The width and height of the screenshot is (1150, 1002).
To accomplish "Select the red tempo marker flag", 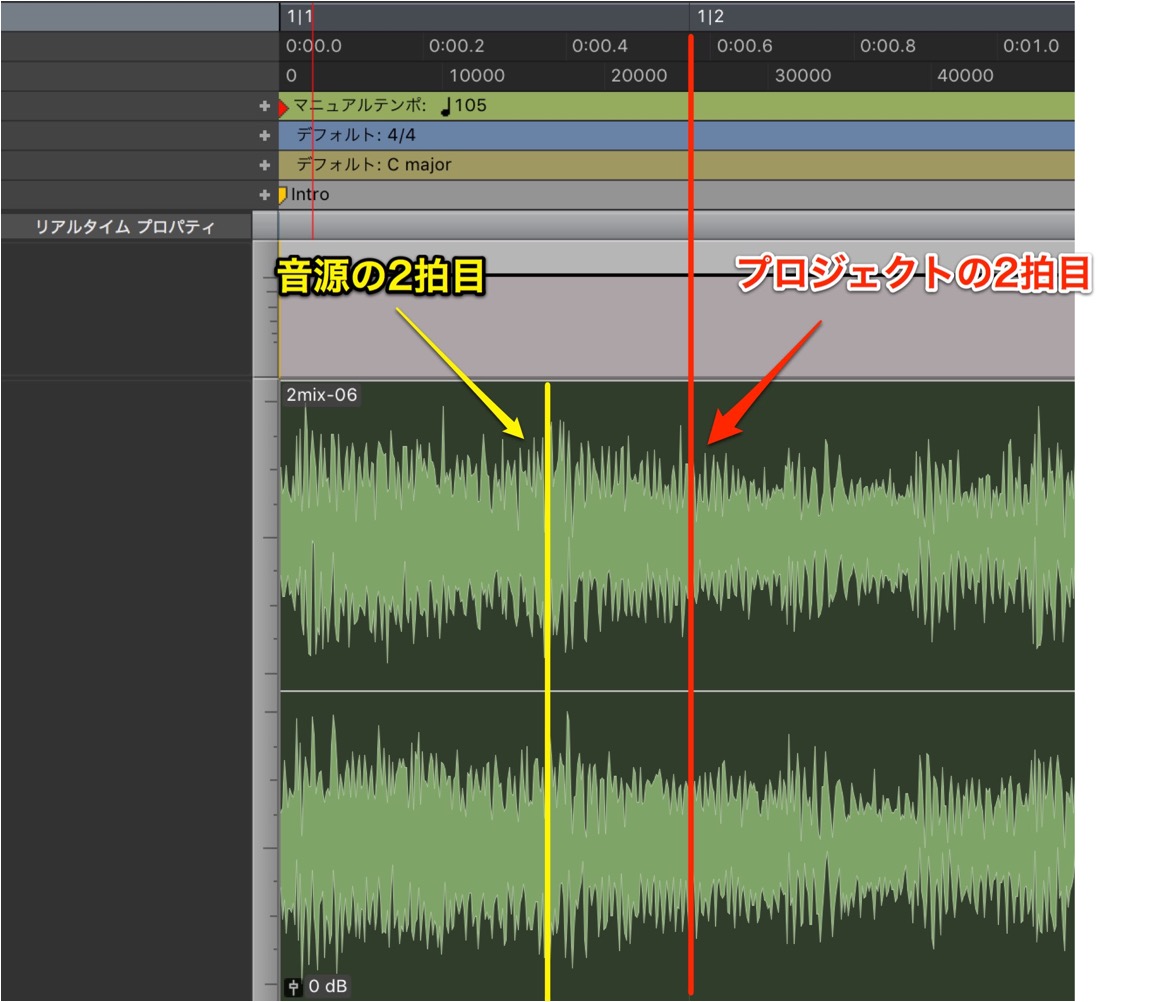I will (x=283, y=109).
